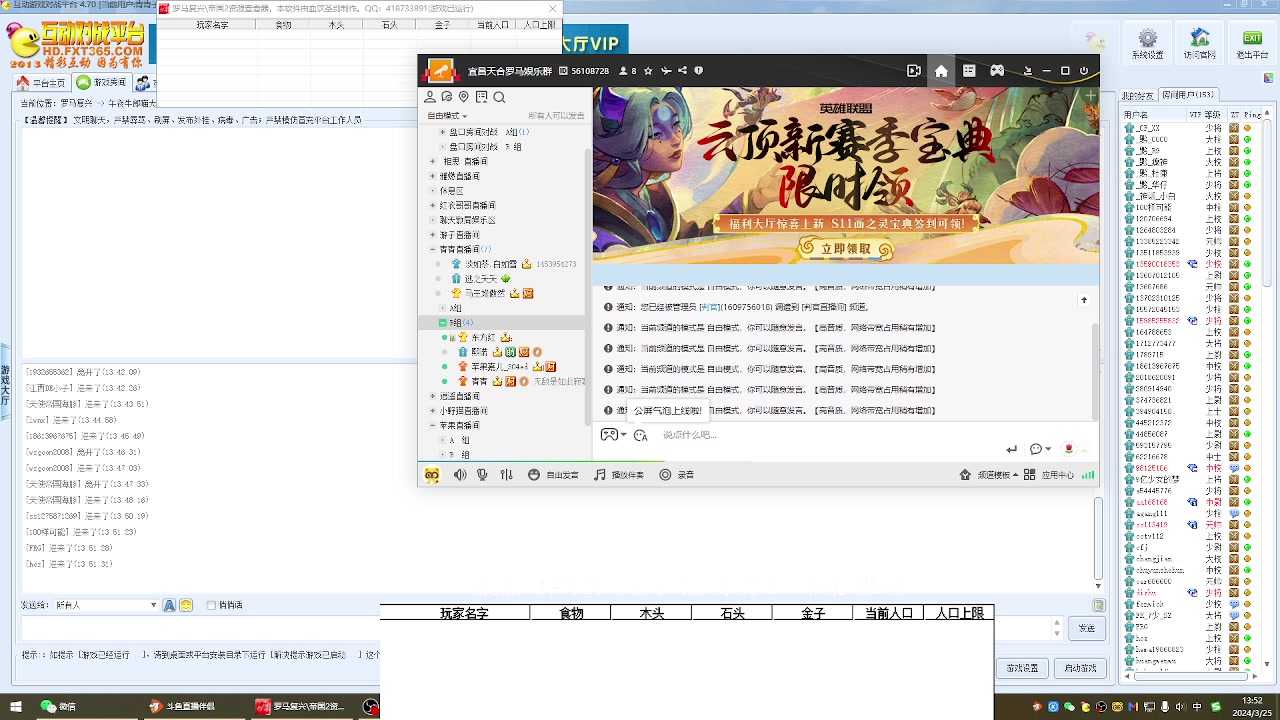
Task: Jump to top of chat with arrow button
Action: click(1084, 300)
